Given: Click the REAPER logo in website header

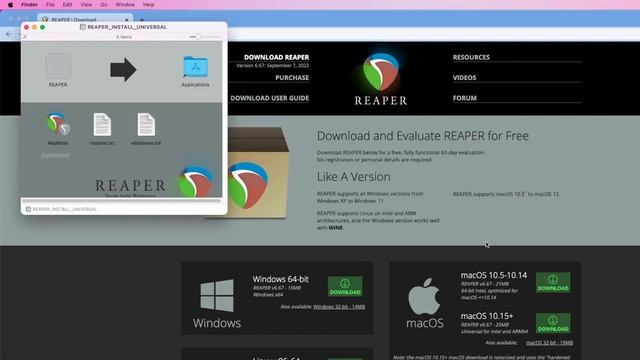Looking at the screenshot, I should coord(381,79).
